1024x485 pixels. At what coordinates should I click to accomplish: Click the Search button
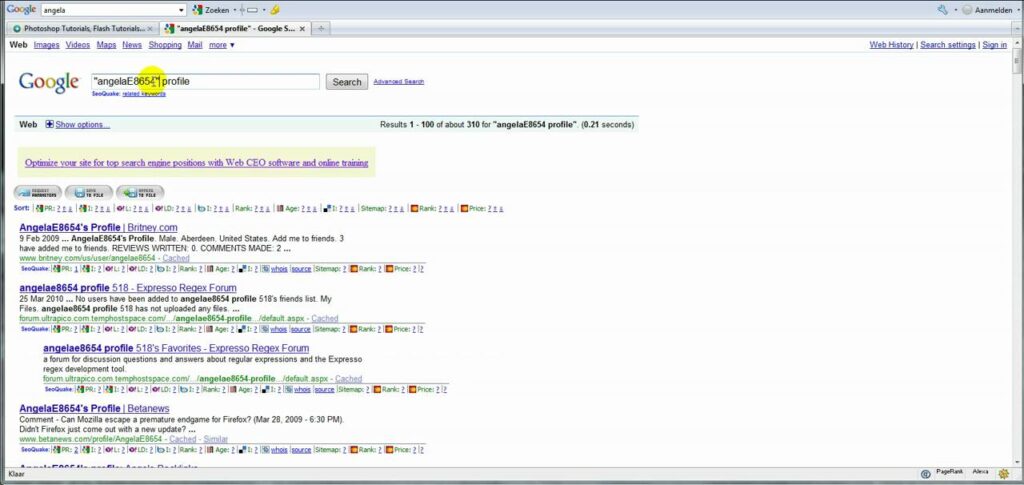click(x=347, y=82)
